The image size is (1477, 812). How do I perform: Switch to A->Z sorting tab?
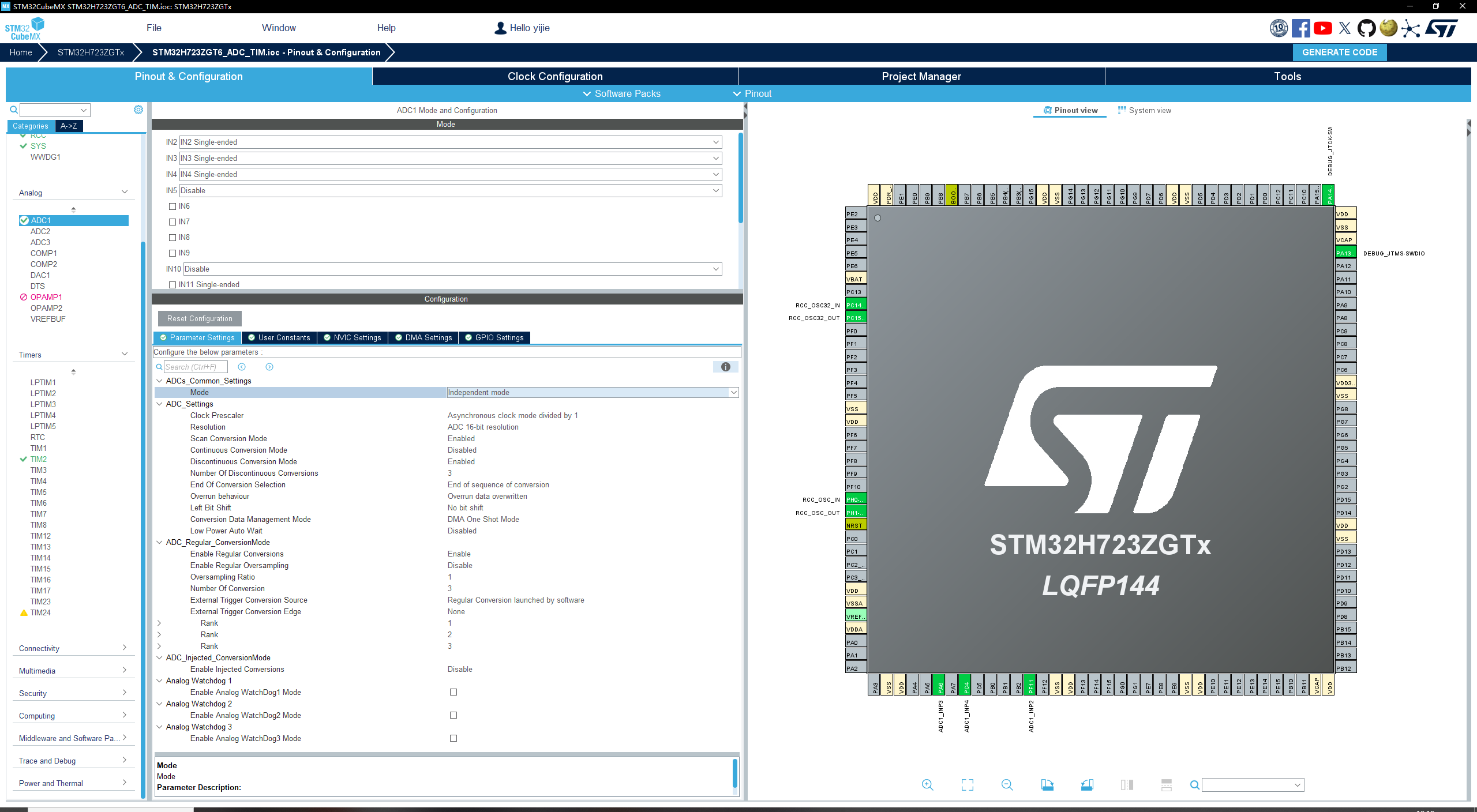(69, 126)
